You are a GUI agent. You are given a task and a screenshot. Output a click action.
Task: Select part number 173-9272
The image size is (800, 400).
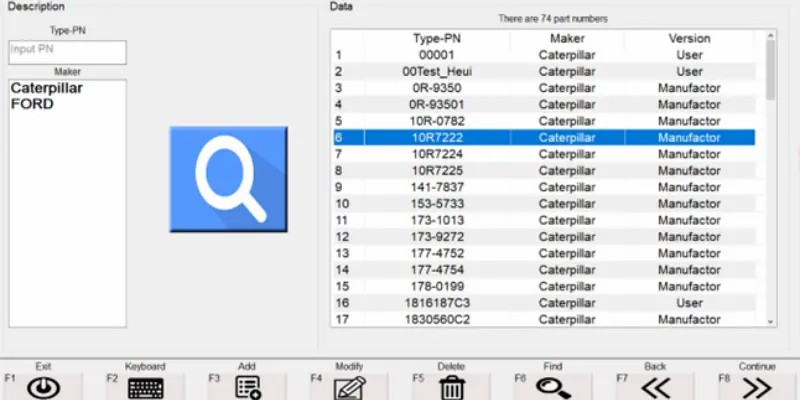[544, 237]
